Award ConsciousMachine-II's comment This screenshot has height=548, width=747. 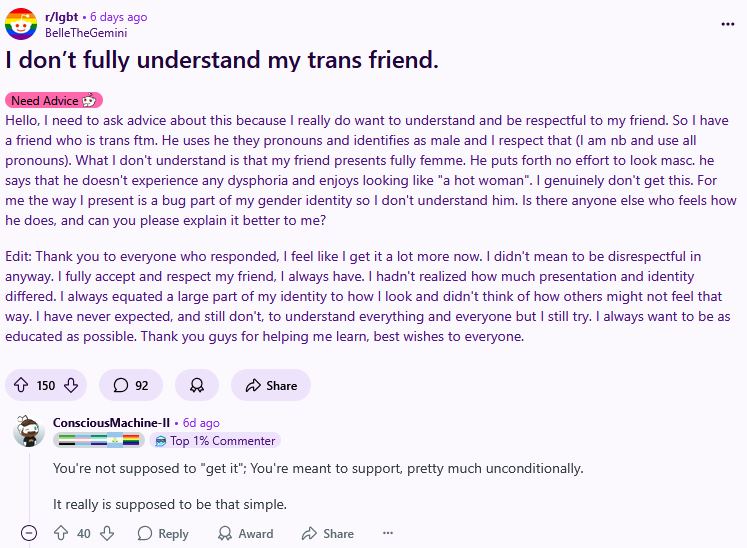coord(246,533)
